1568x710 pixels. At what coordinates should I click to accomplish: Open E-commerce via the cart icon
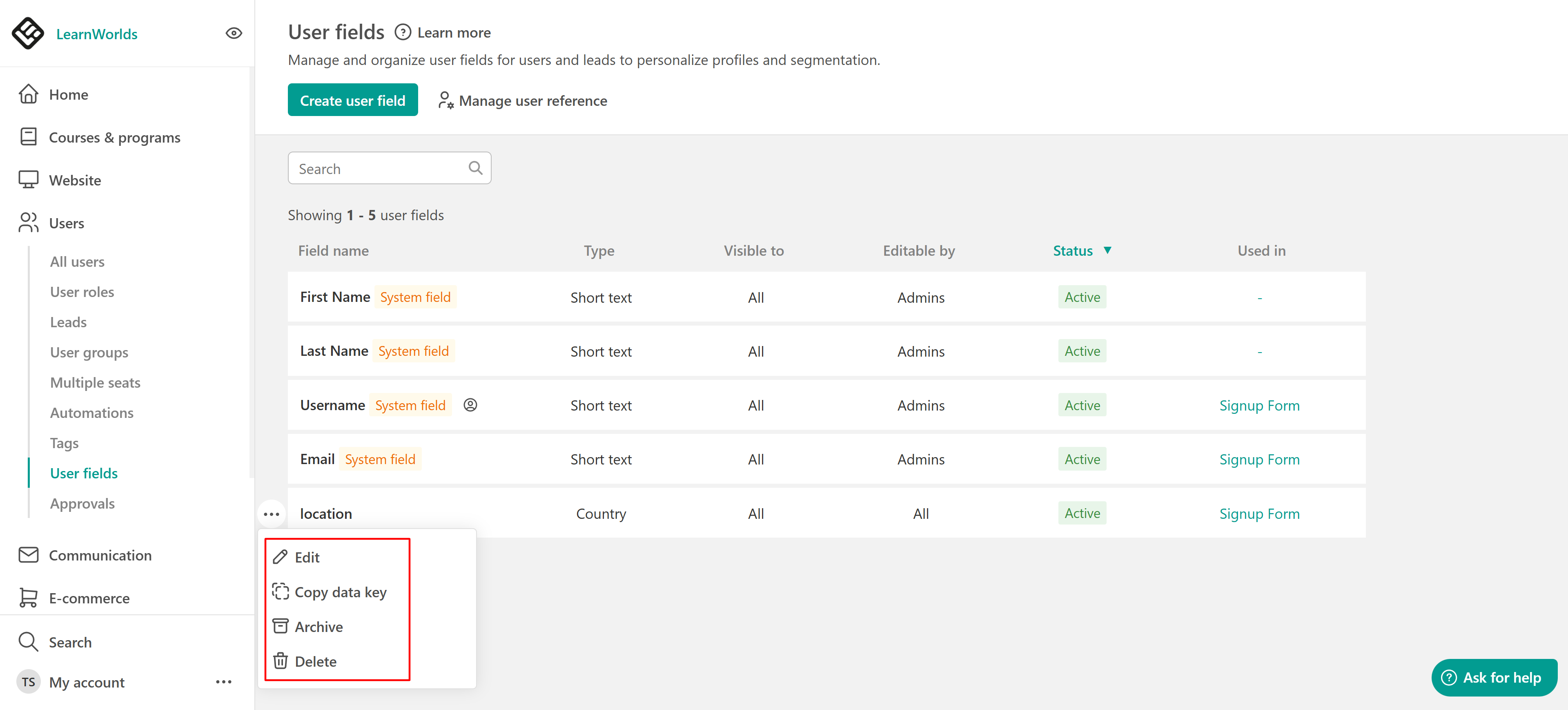[x=28, y=597]
